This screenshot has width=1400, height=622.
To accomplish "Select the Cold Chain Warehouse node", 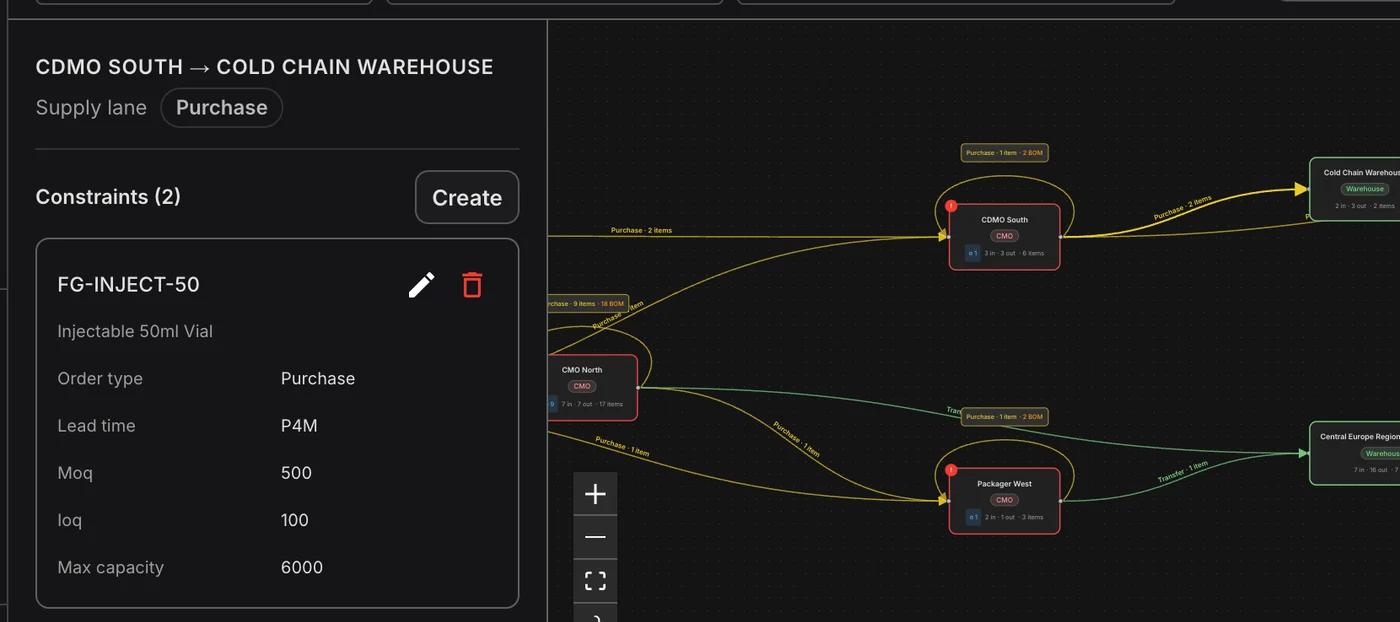I will [x=1355, y=190].
